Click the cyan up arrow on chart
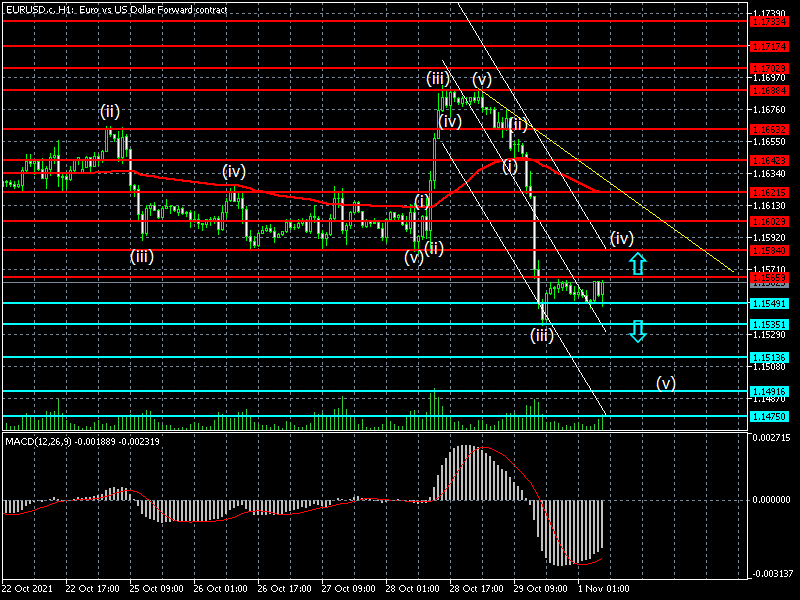Image resolution: width=800 pixels, height=600 pixels. [x=637, y=264]
